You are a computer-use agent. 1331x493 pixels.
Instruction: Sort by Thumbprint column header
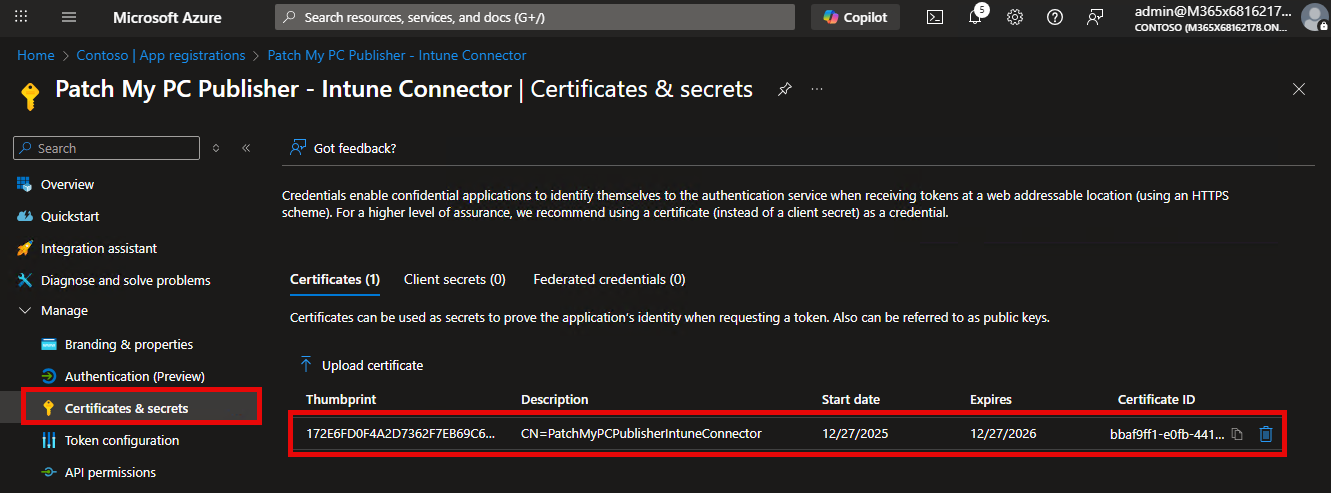coord(341,399)
